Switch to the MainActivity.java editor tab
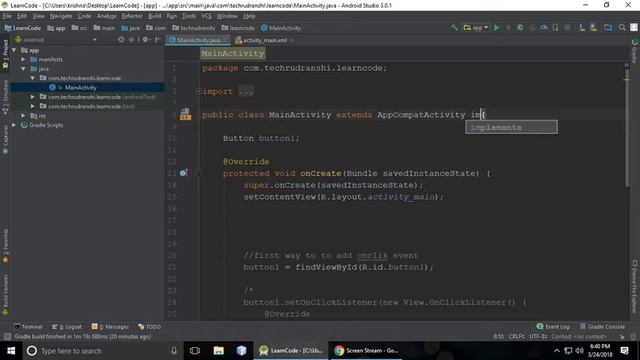 pyautogui.click(x=198, y=40)
